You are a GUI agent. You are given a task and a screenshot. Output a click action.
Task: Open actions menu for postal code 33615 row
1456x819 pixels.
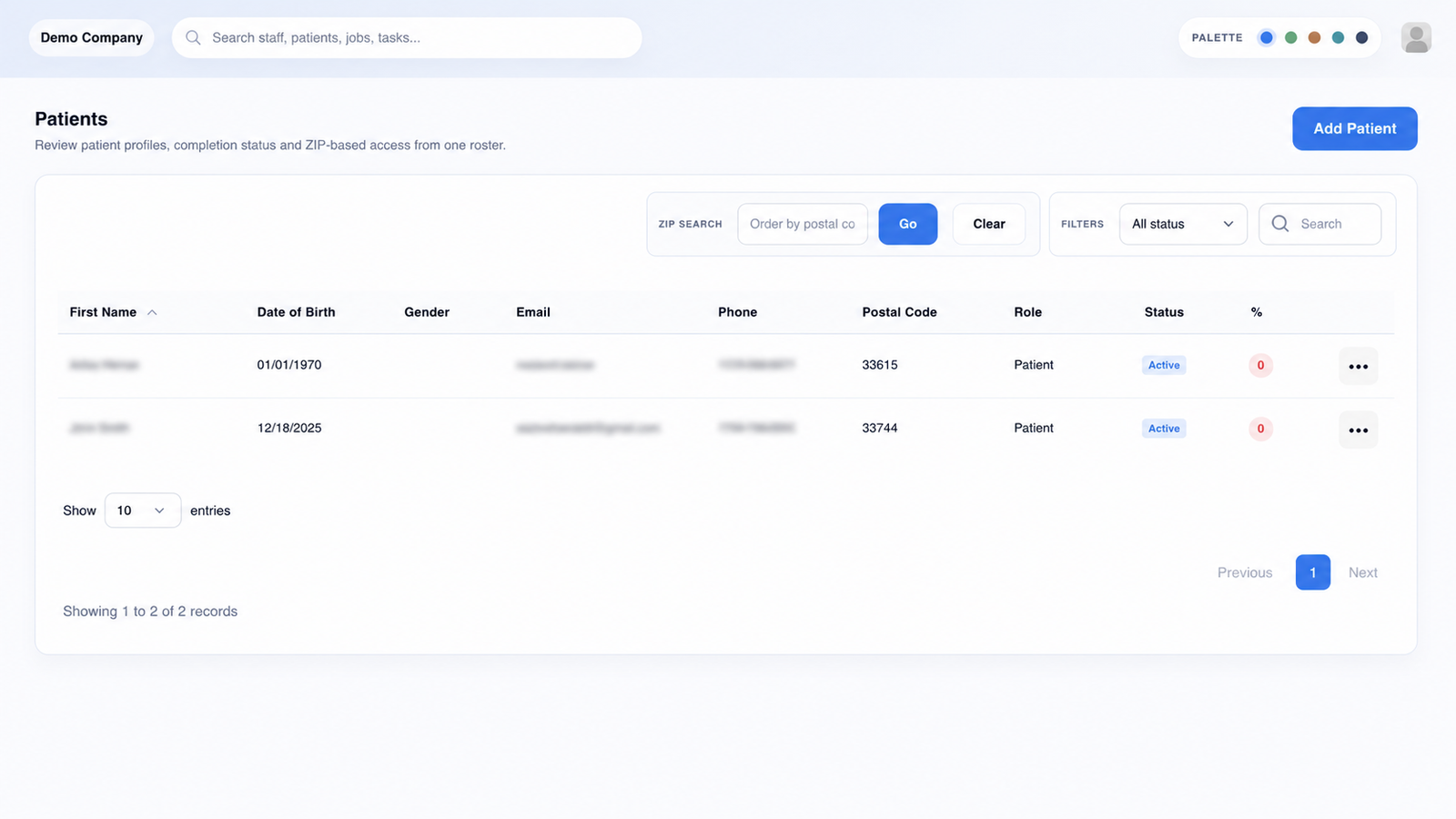pos(1358,366)
